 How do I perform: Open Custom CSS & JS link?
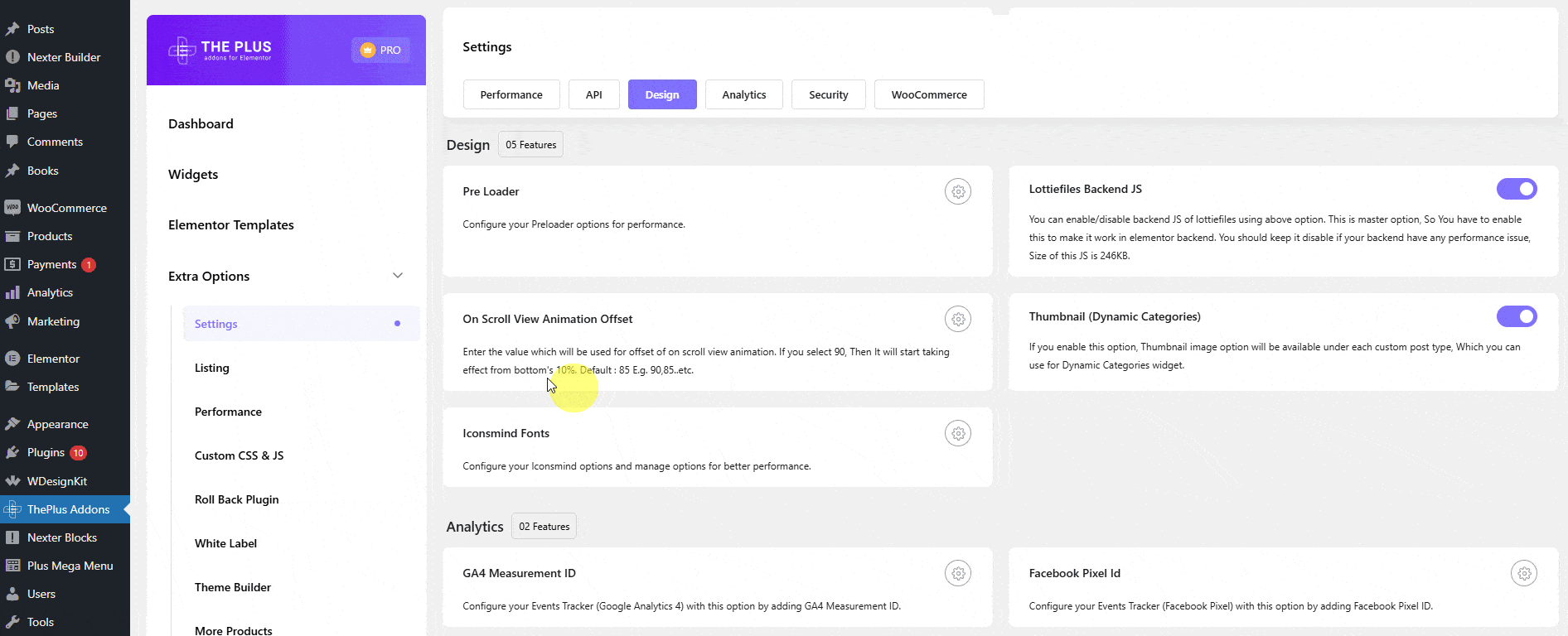point(239,455)
